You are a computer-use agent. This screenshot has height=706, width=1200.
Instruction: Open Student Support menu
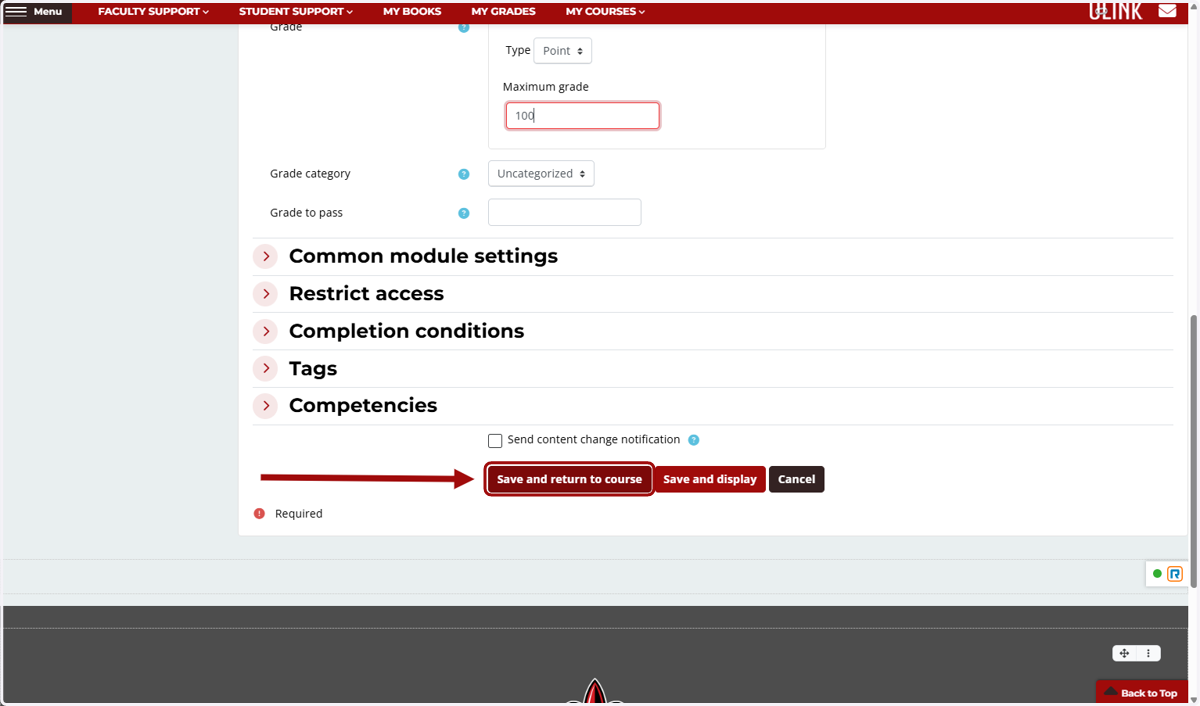coord(296,12)
